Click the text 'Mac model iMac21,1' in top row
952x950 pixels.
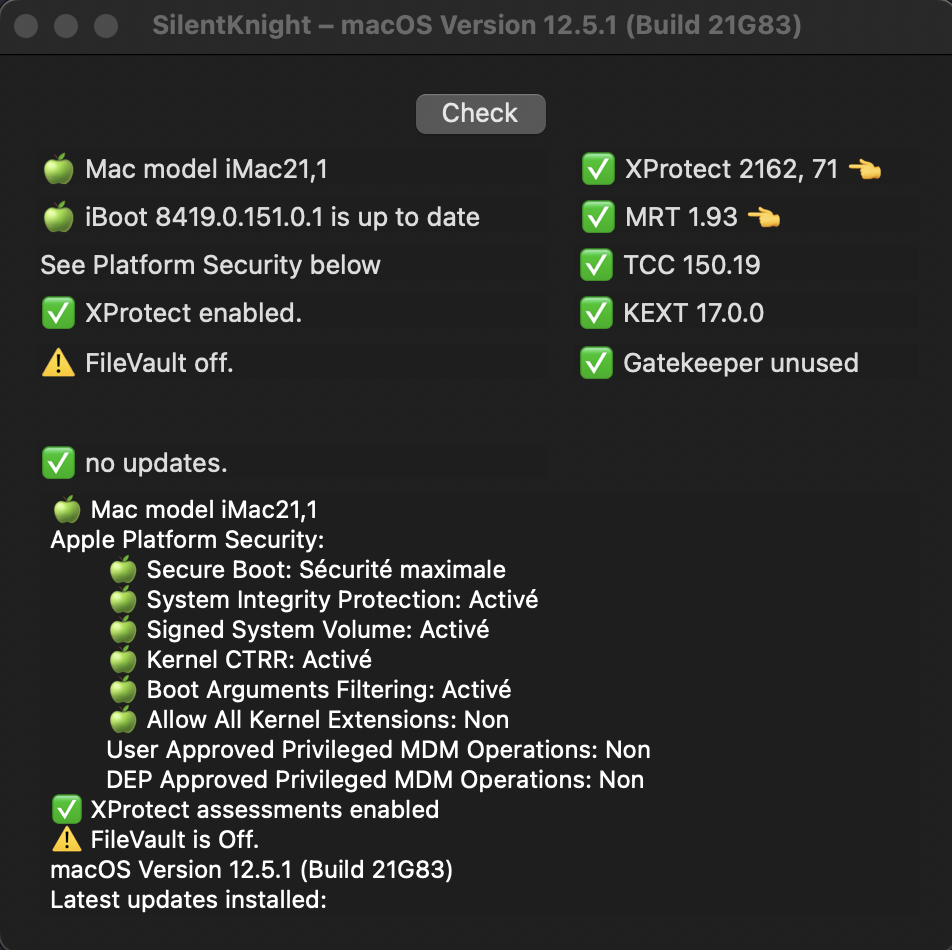206,169
